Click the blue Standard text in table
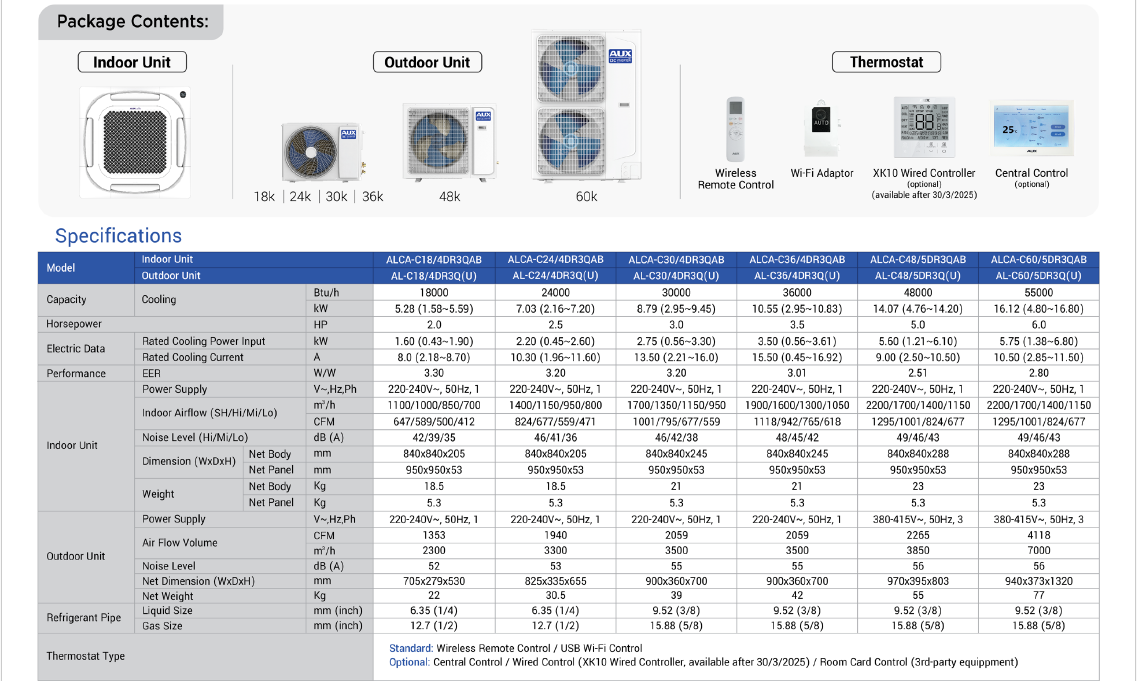The width and height of the screenshot is (1137, 681). click(x=410, y=649)
